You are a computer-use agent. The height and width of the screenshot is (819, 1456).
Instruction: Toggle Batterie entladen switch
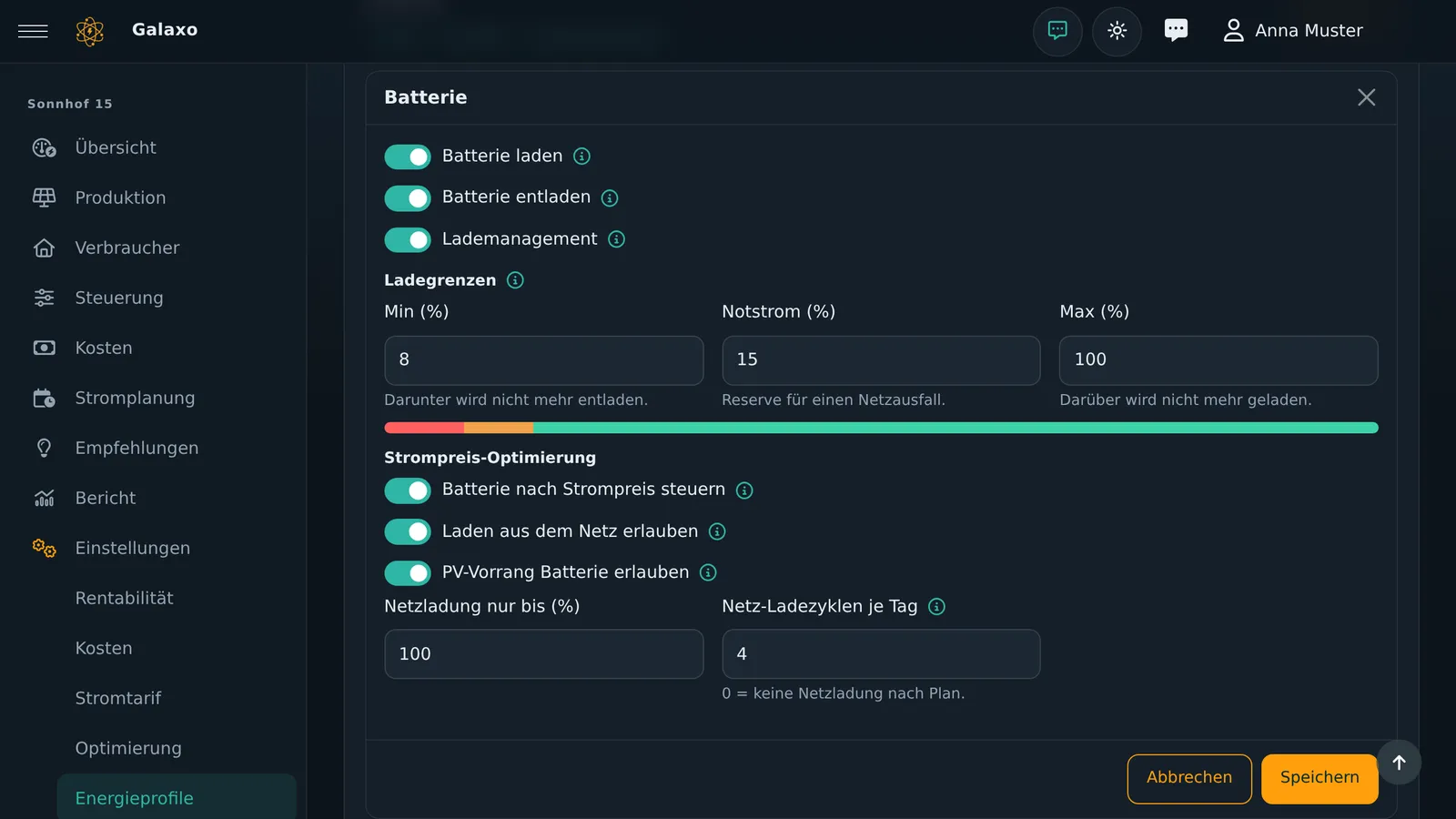[408, 197]
